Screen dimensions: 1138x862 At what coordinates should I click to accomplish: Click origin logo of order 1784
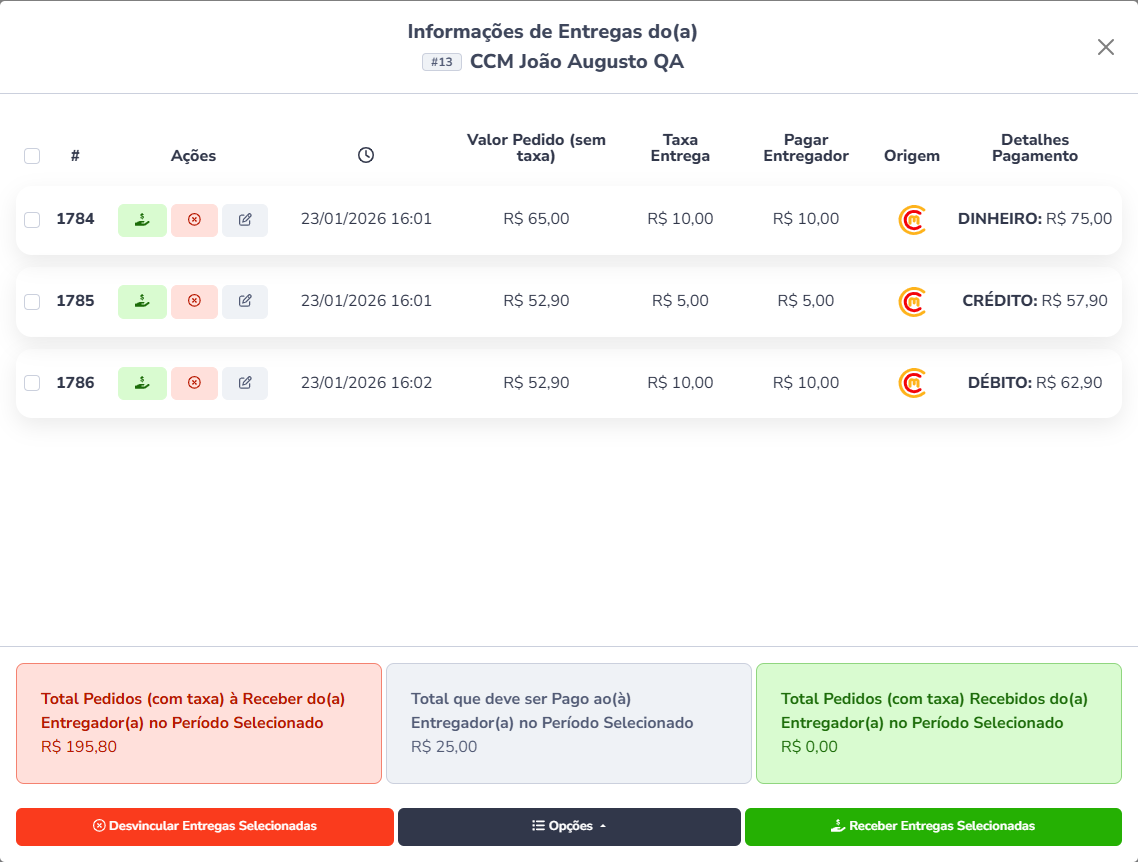point(912,220)
